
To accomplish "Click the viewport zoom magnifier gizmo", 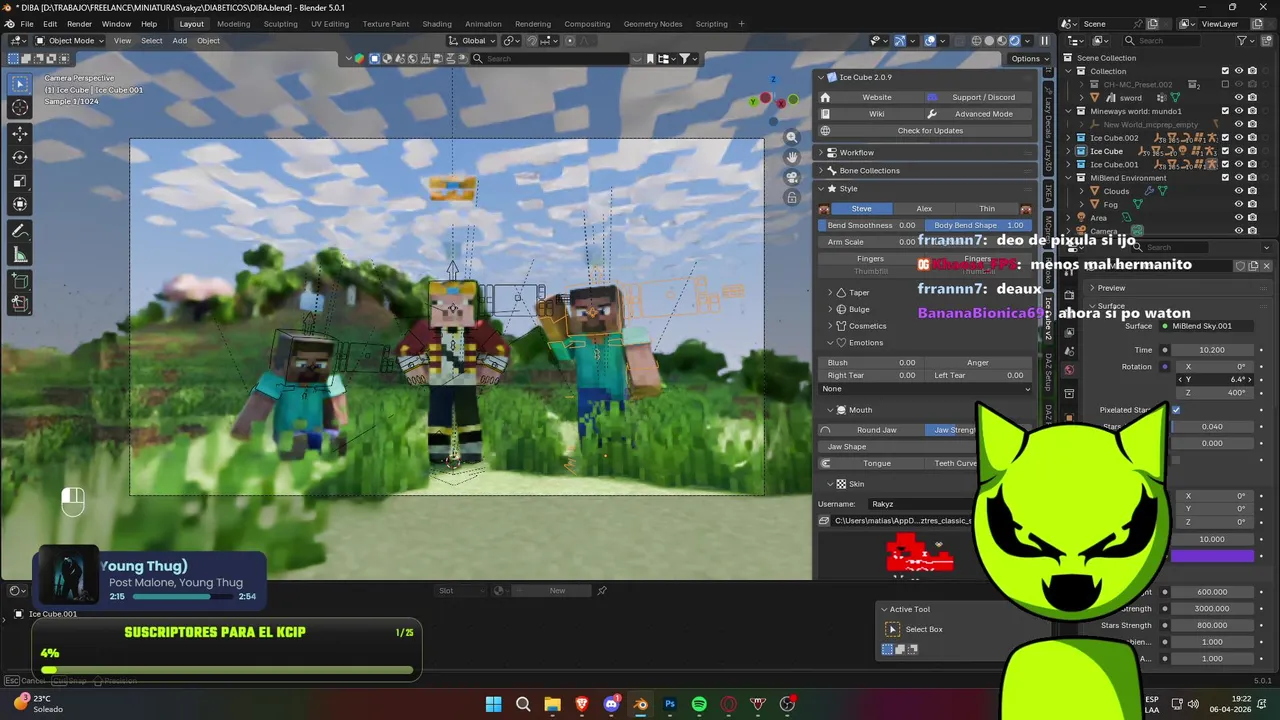I will (792, 138).
